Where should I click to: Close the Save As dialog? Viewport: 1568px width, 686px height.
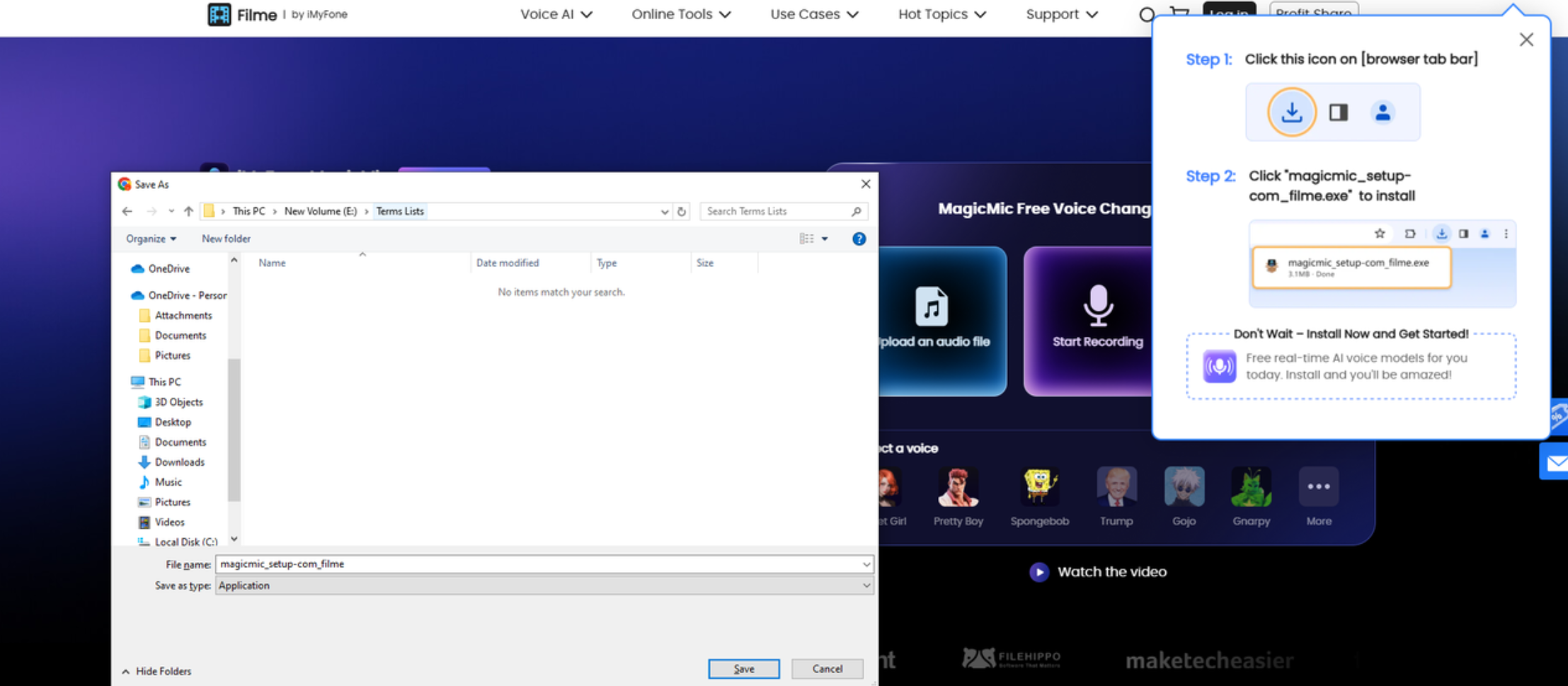click(865, 184)
